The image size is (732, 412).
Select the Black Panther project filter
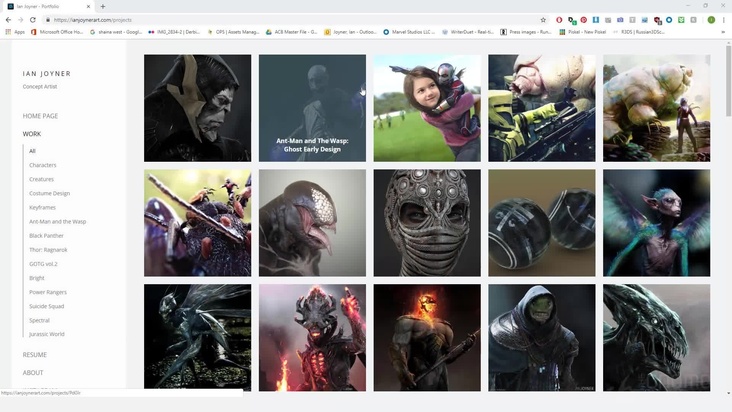coord(47,235)
